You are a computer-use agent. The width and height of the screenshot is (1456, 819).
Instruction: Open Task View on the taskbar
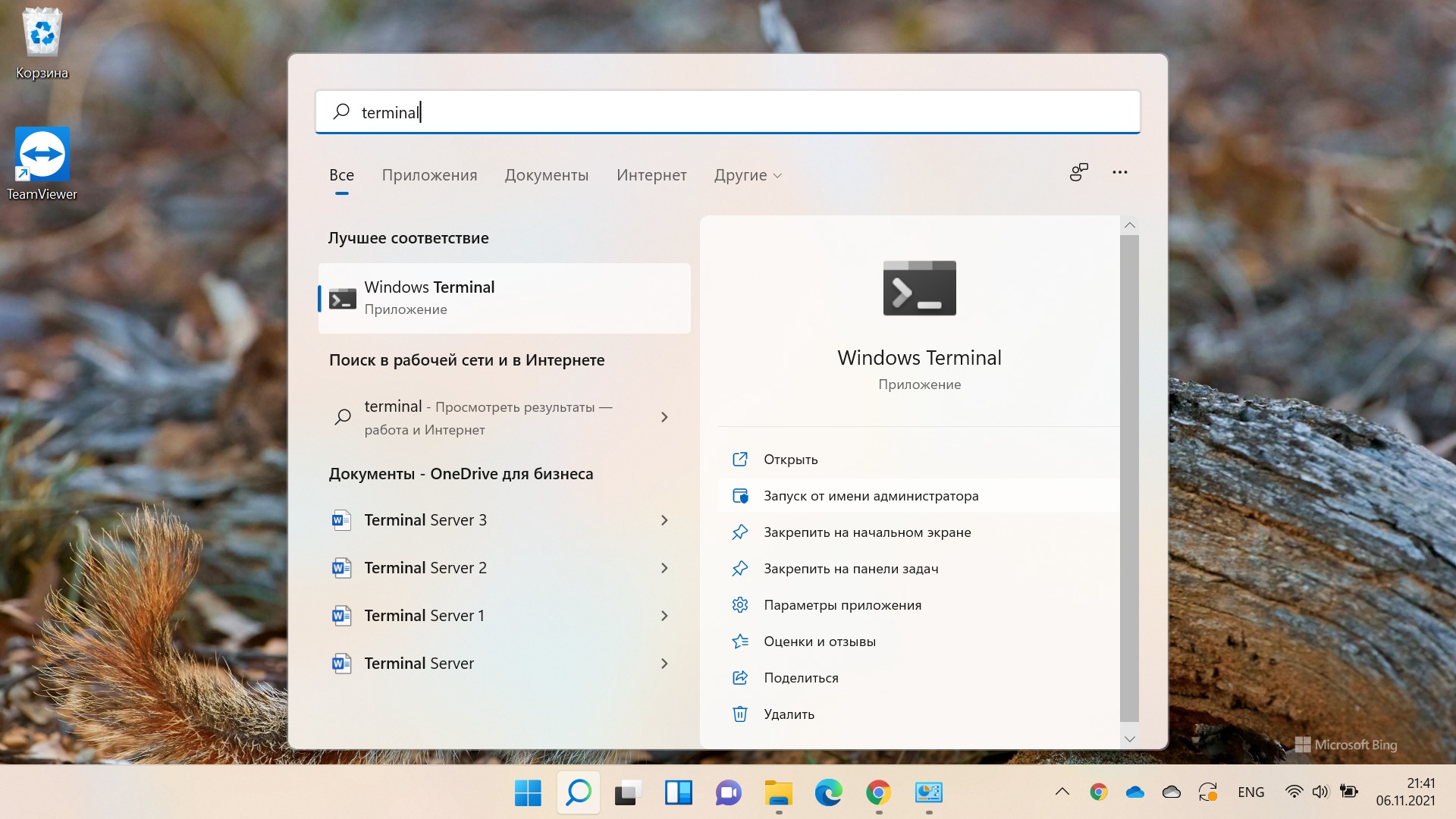pos(628,793)
